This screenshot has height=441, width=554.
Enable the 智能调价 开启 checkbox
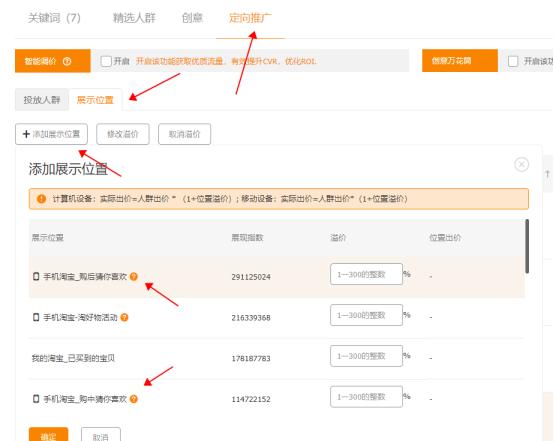pyautogui.click(x=106, y=61)
